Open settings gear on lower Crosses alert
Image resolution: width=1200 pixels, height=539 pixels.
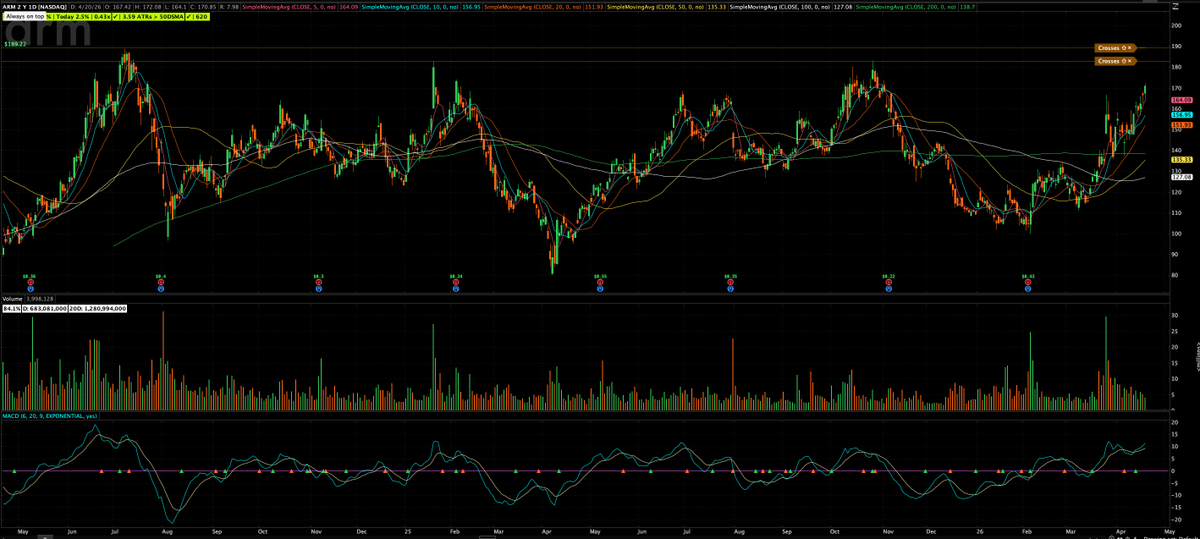[1125, 62]
